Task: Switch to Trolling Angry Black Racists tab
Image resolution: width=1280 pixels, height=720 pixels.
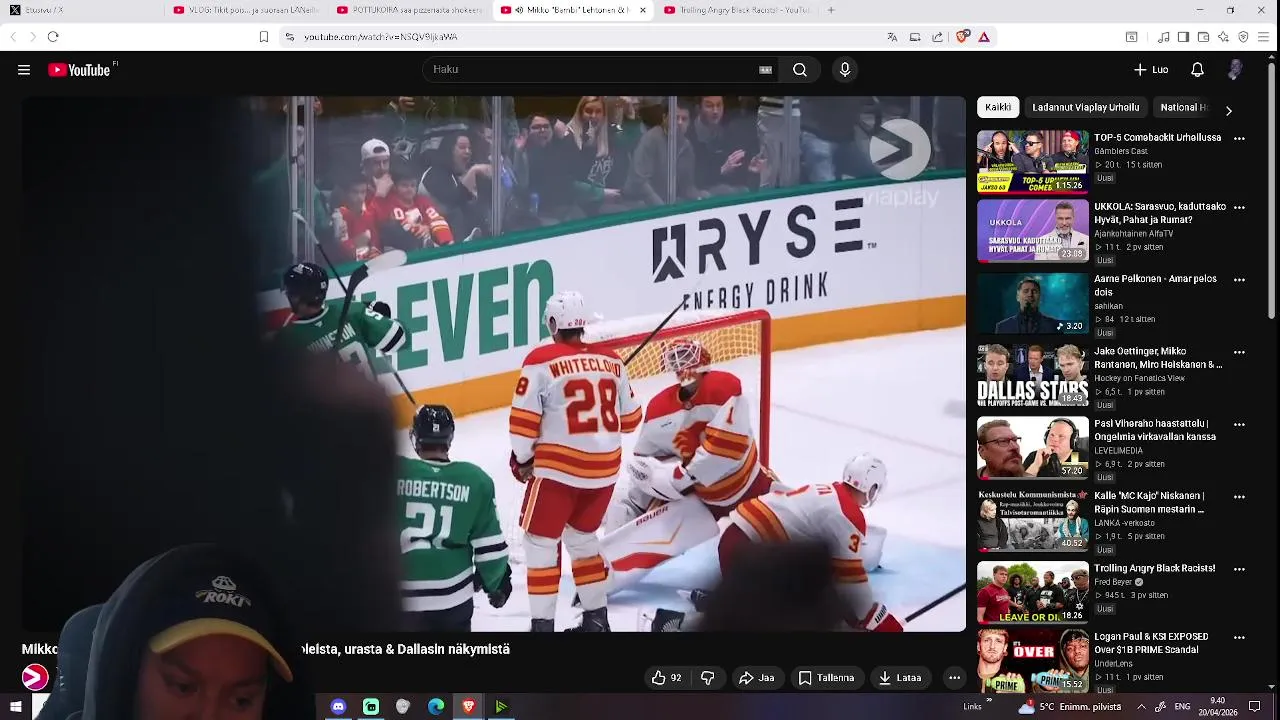Action: (736, 10)
